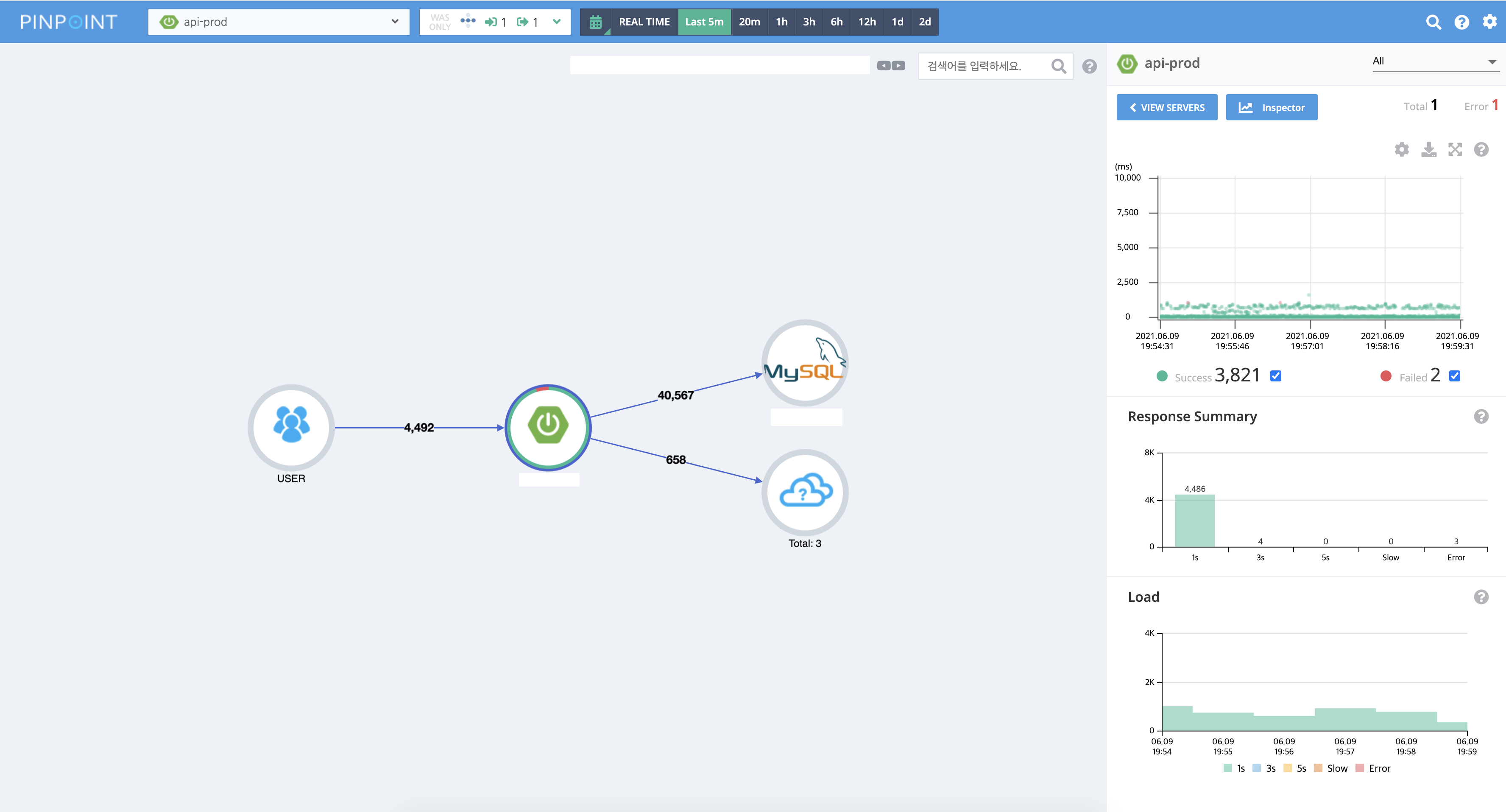This screenshot has height=812, width=1506.
Task: Open the Inspector button
Action: tap(1271, 108)
